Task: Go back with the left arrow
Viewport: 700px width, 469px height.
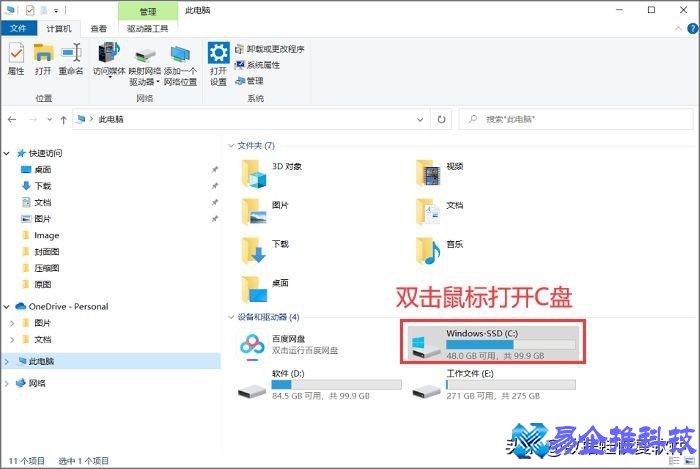Action: [x=12, y=119]
